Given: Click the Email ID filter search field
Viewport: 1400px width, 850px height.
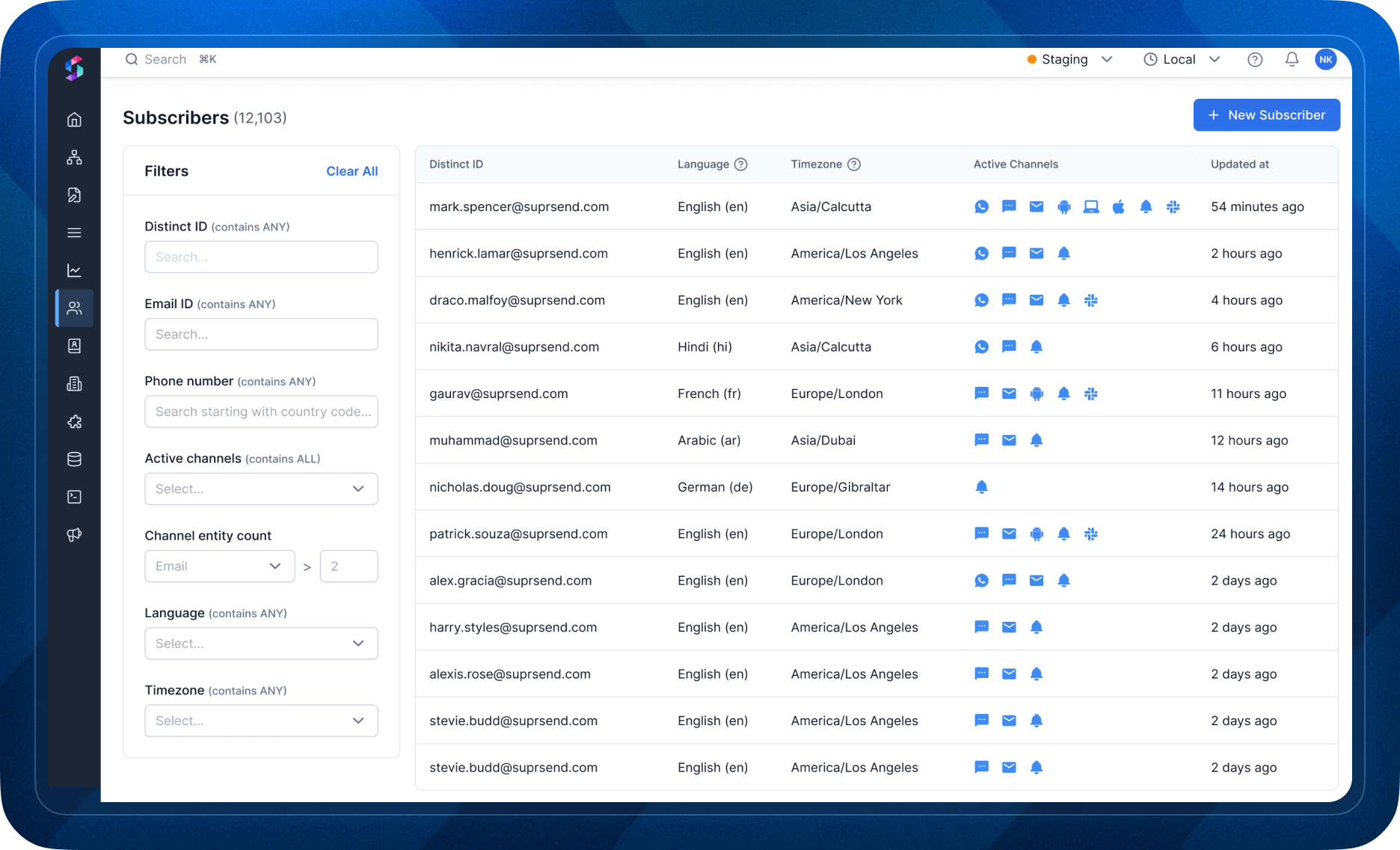Looking at the screenshot, I should 261,334.
